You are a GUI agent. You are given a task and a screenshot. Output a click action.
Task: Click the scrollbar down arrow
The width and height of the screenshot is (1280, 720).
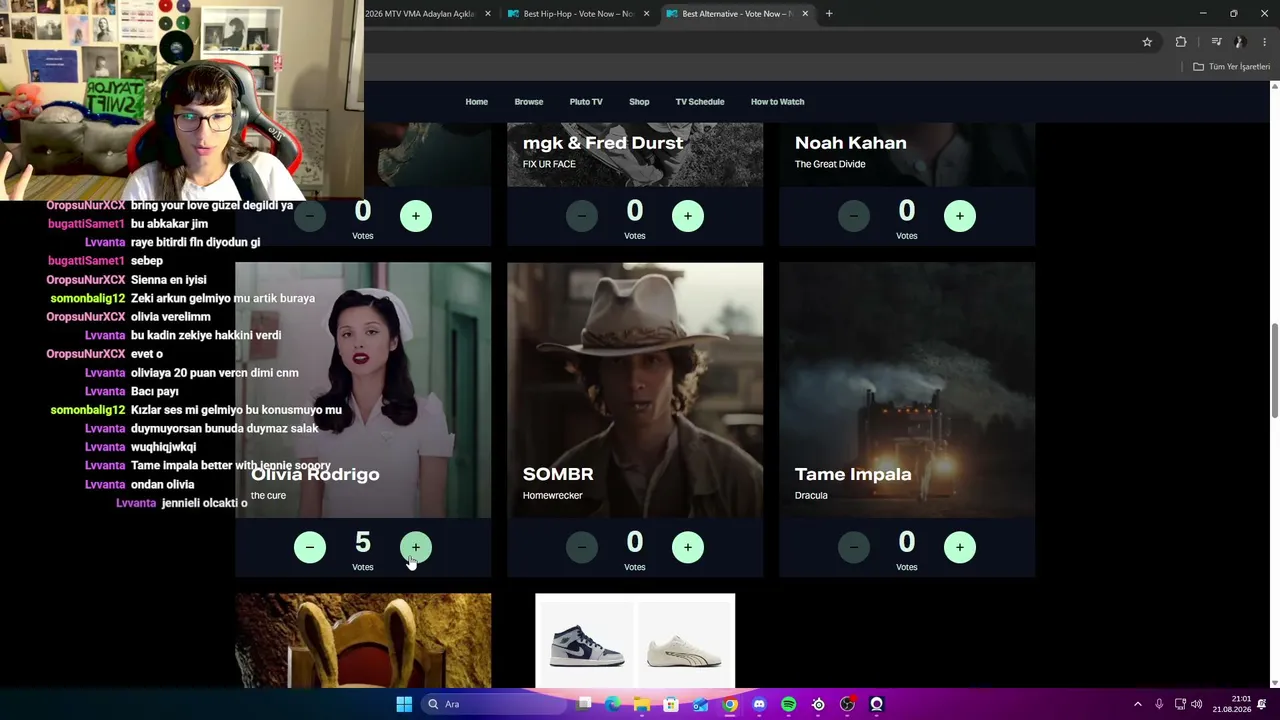(x=1274, y=683)
